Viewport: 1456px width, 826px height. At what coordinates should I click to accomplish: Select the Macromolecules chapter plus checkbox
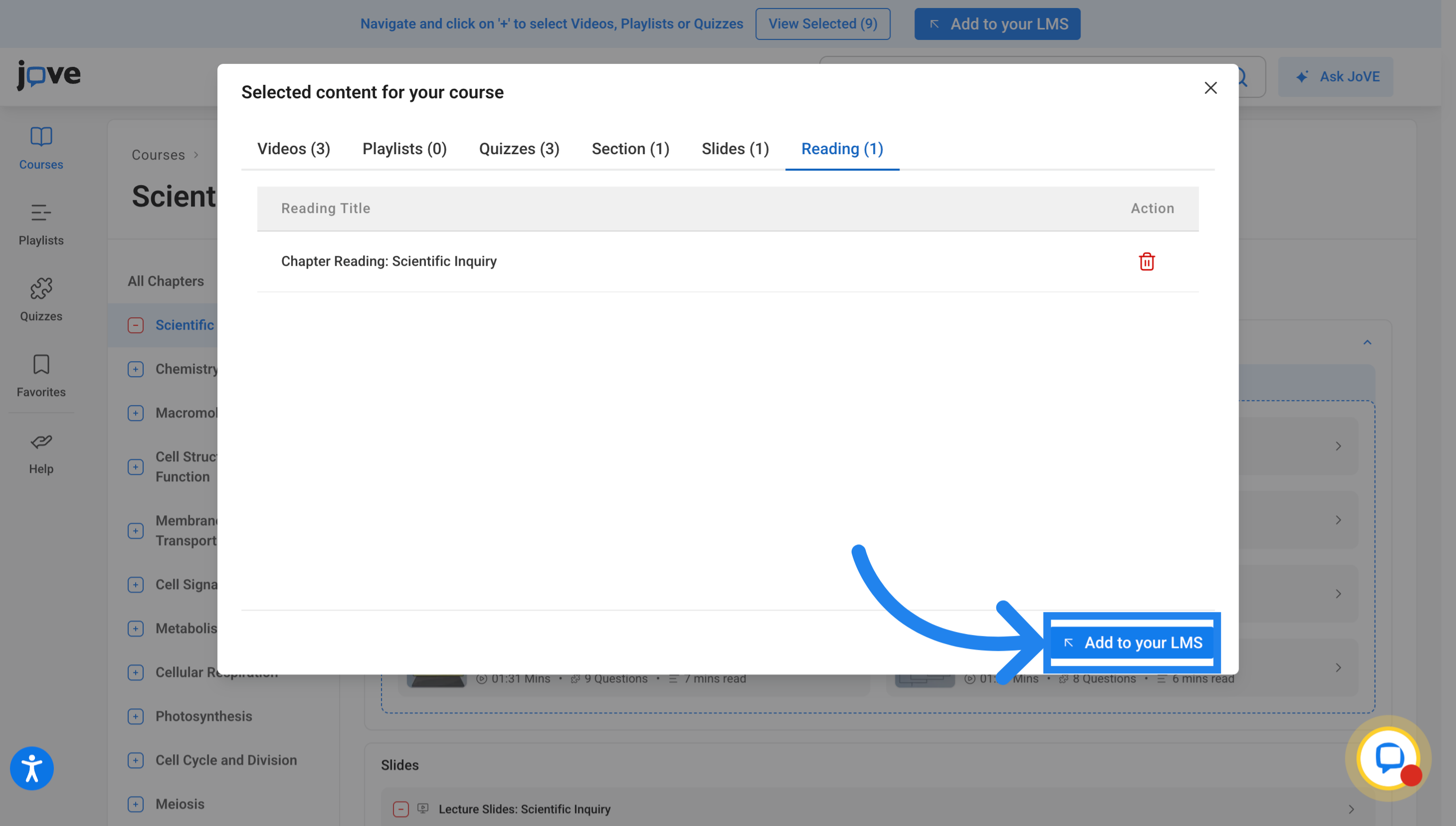coord(136,413)
